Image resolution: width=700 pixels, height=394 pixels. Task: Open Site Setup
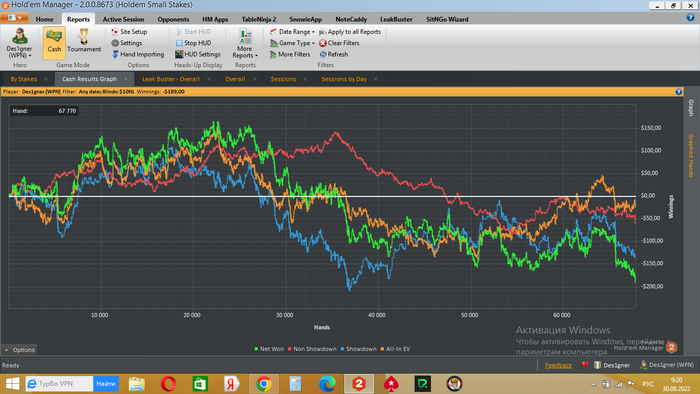(x=129, y=32)
